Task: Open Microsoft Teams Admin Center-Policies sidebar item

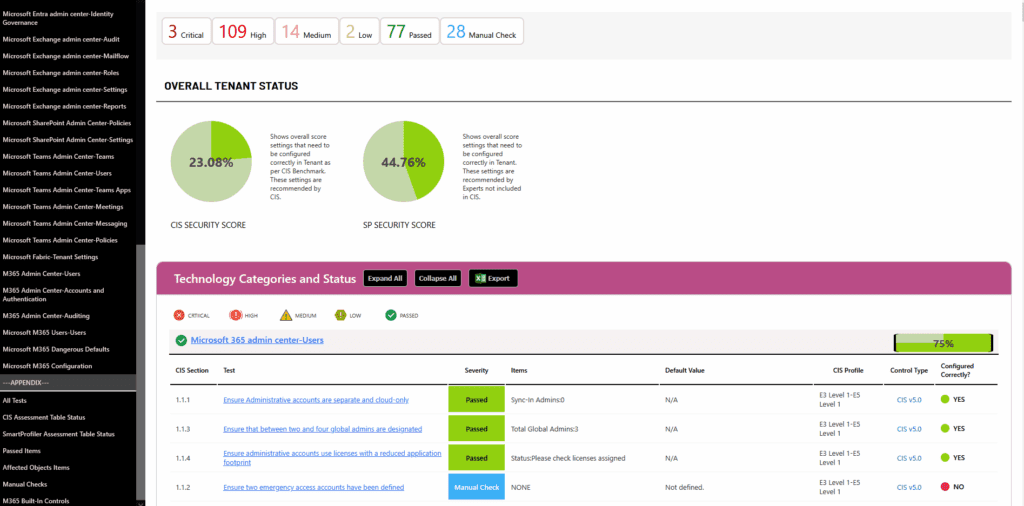Action: tap(60, 240)
